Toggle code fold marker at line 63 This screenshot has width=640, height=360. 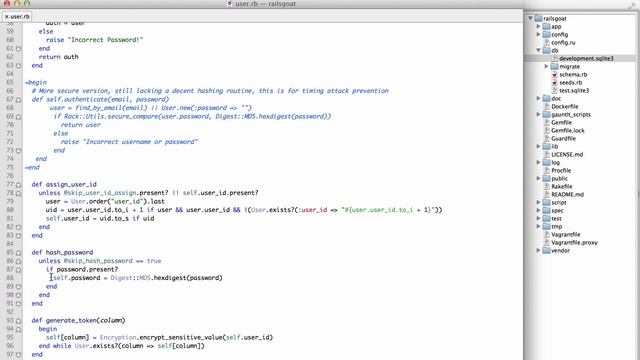19,65
